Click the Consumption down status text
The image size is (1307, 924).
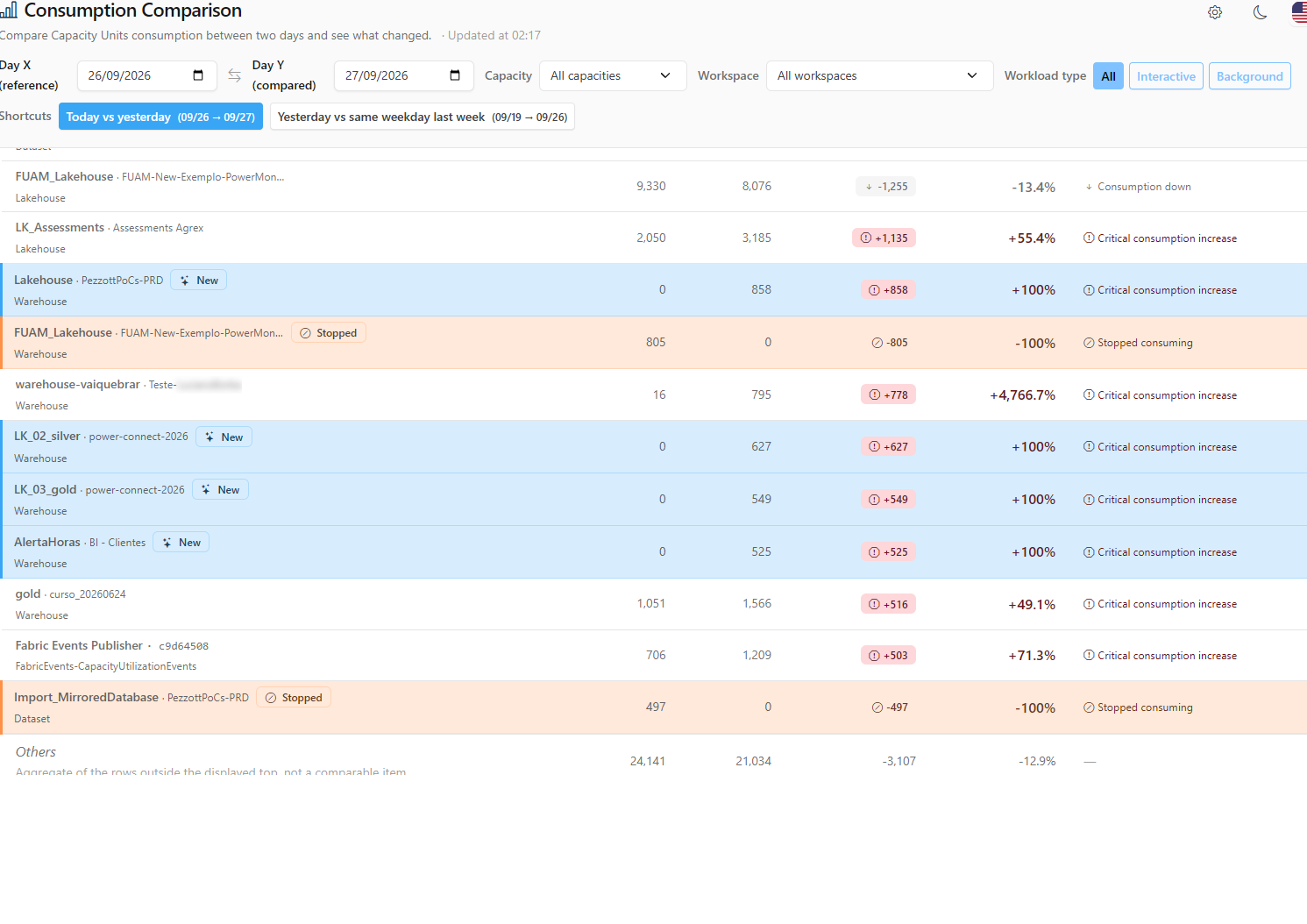[1144, 187]
